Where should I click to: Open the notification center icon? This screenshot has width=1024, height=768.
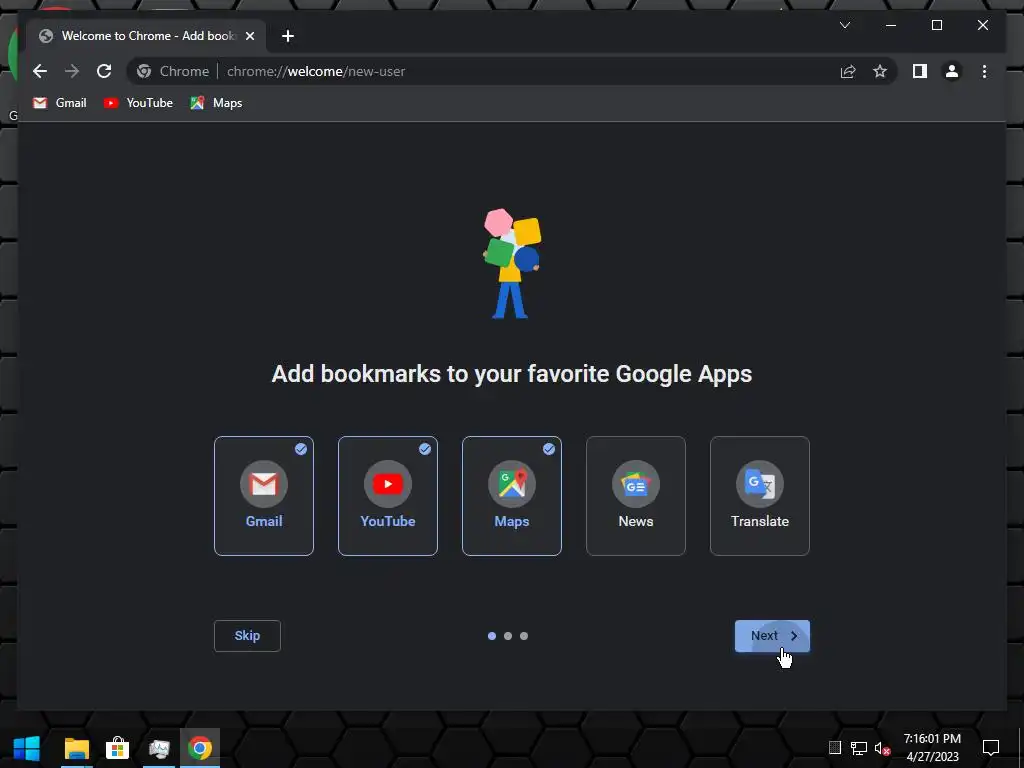991,748
